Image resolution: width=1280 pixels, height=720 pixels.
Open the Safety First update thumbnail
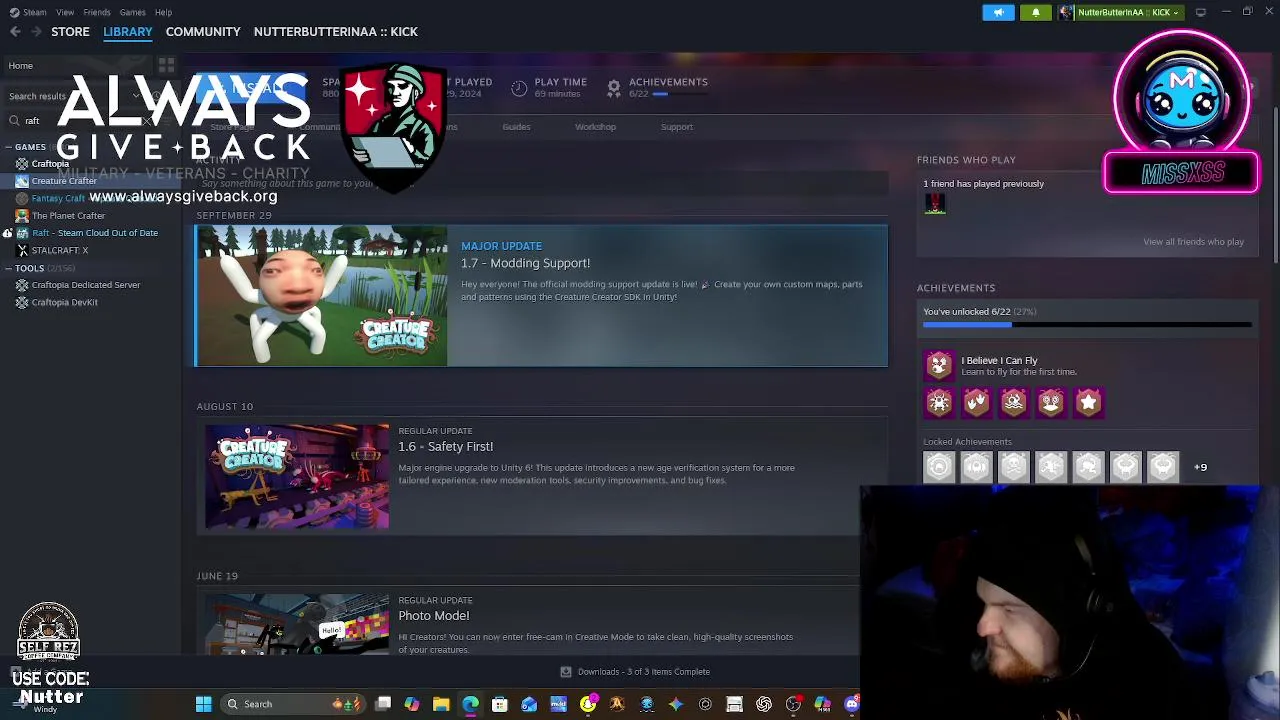(x=297, y=476)
